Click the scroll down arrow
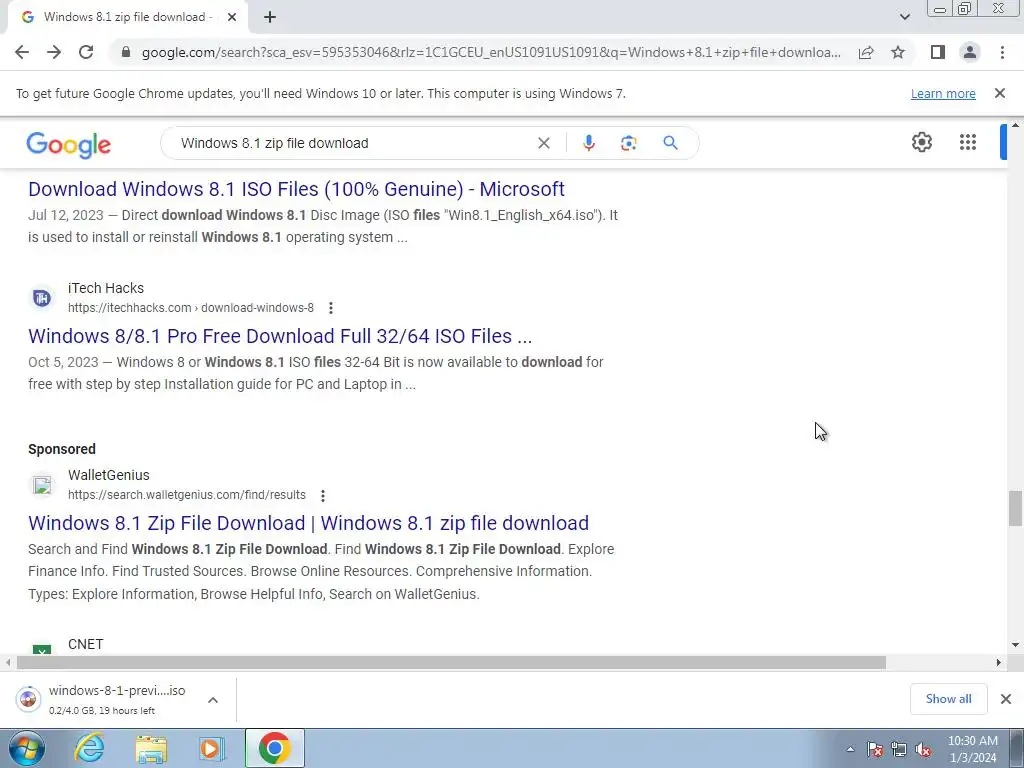The height and width of the screenshot is (768, 1024). (1015, 645)
